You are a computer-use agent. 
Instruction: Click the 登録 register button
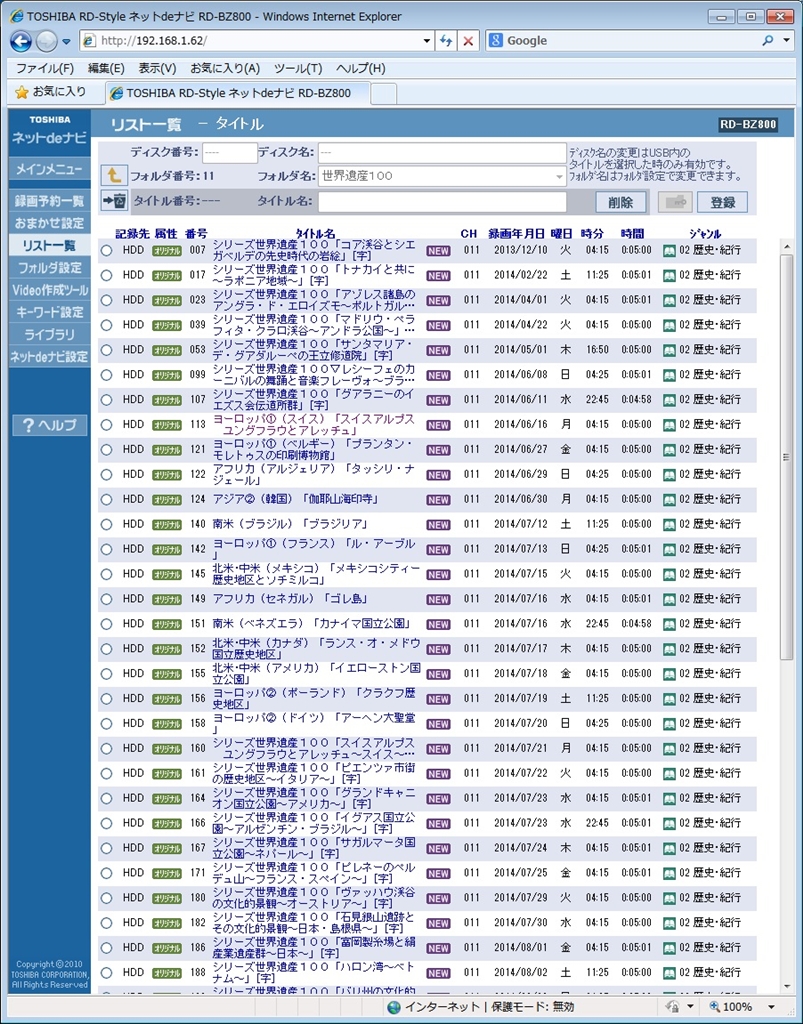click(722, 202)
